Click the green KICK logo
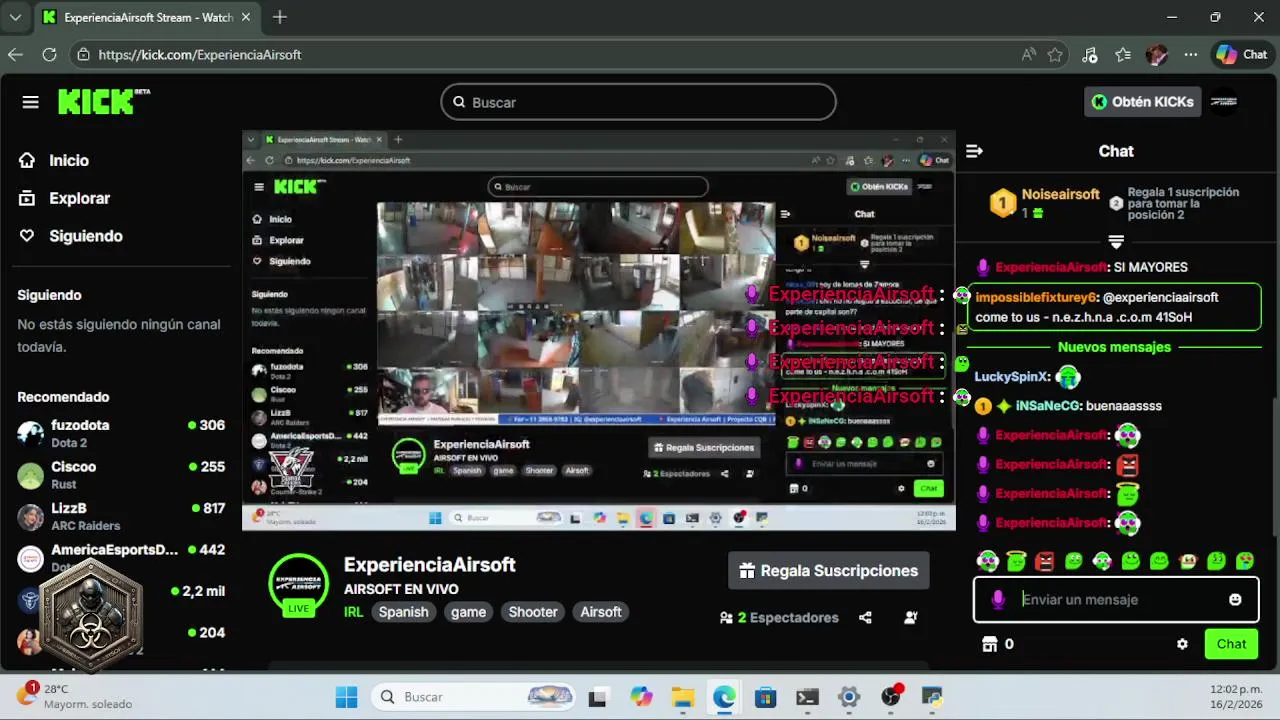The height and width of the screenshot is (720, 1280). tap(103, 101)
